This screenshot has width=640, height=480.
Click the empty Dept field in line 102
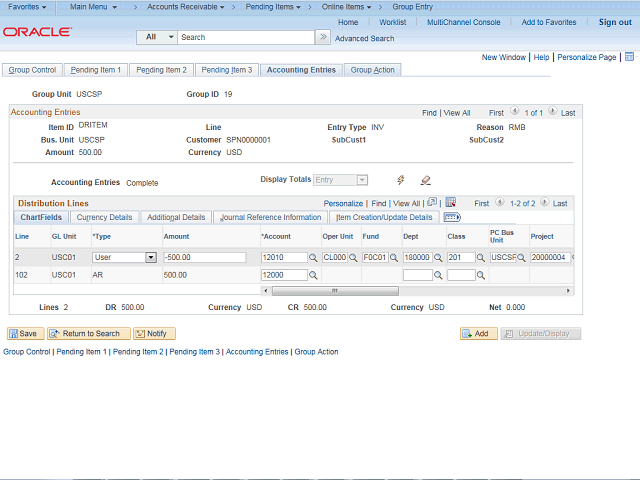tap(418, 276)
